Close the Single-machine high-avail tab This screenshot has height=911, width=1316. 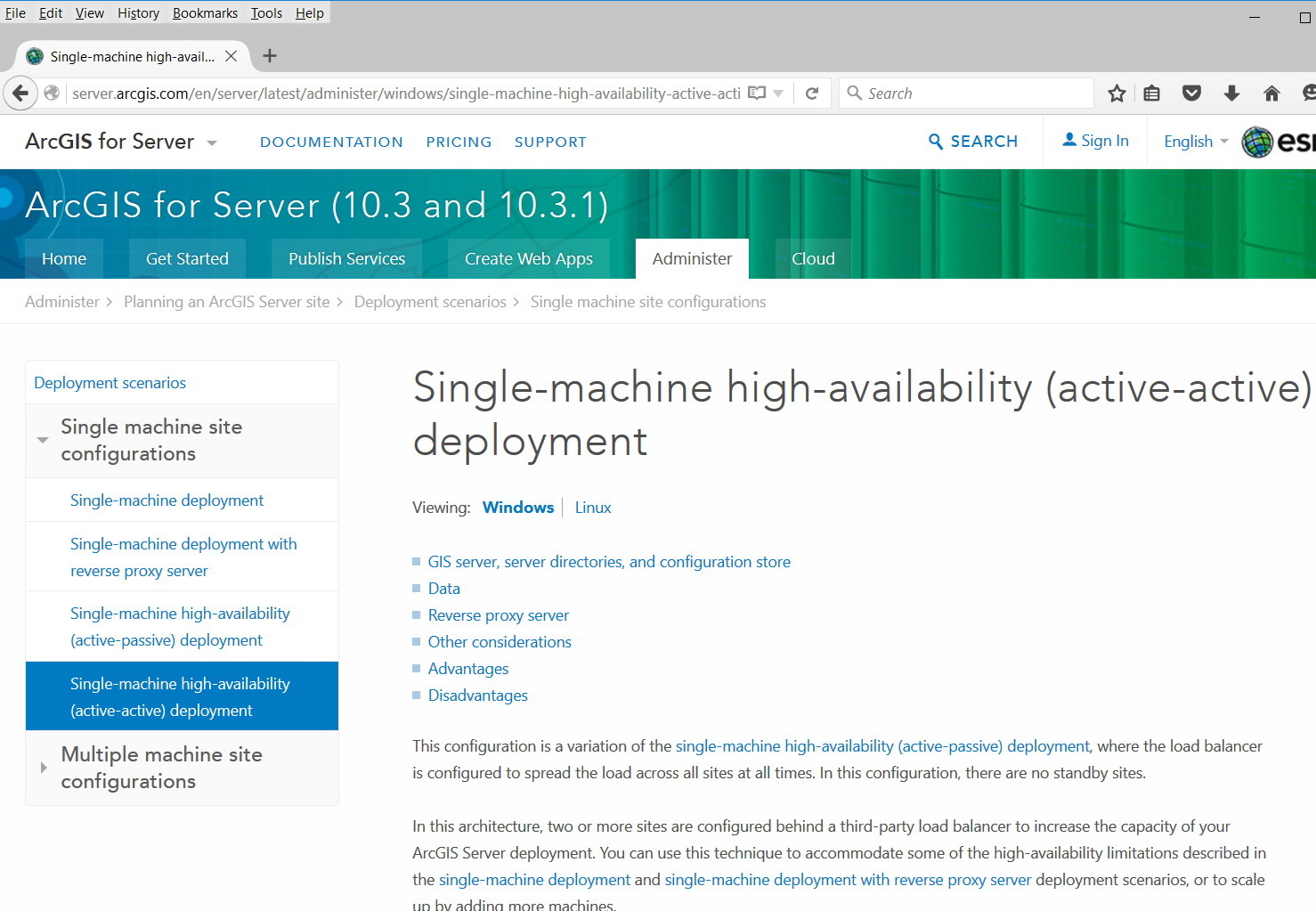(x=231, y=56)
